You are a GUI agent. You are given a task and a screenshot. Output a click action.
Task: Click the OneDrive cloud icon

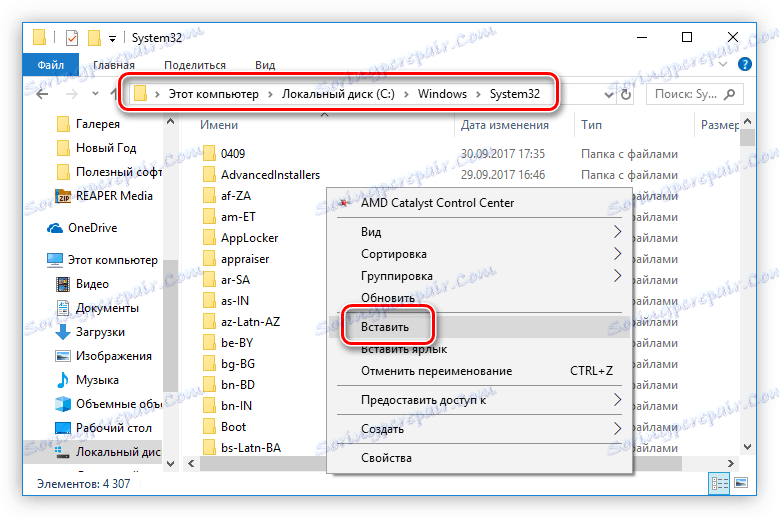coord(55,228)
